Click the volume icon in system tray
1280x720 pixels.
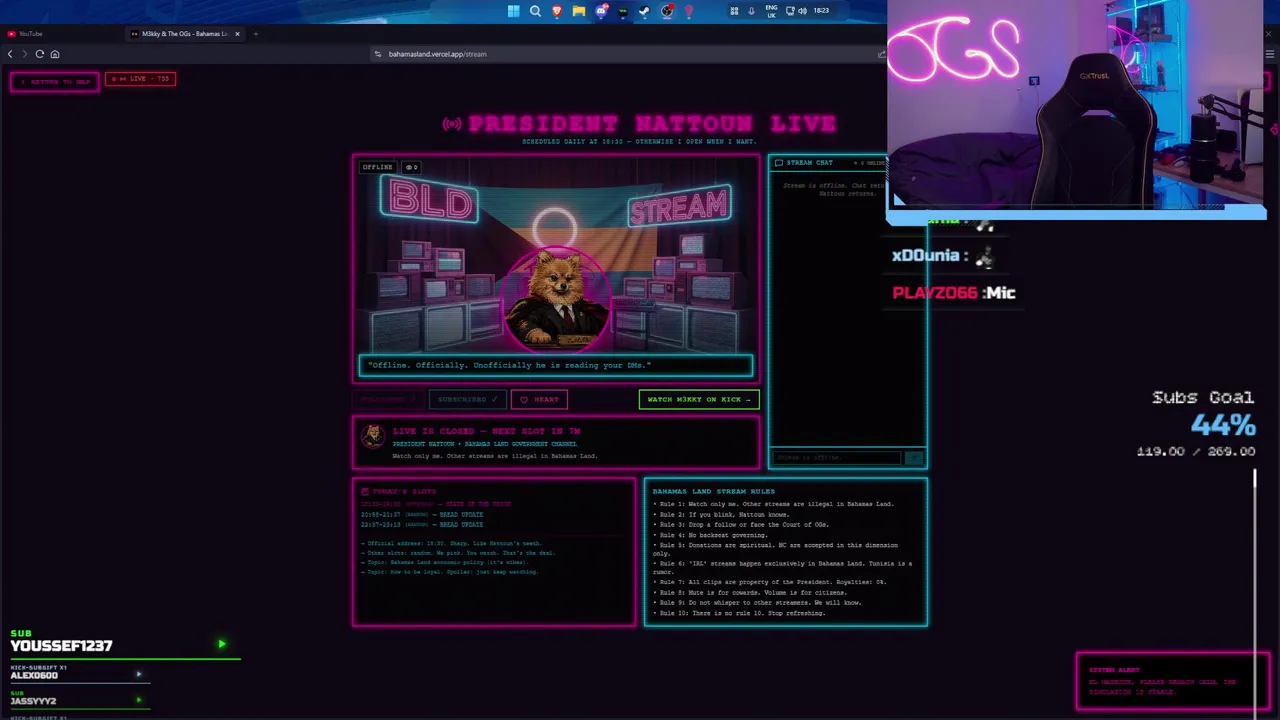coord(802,11)
